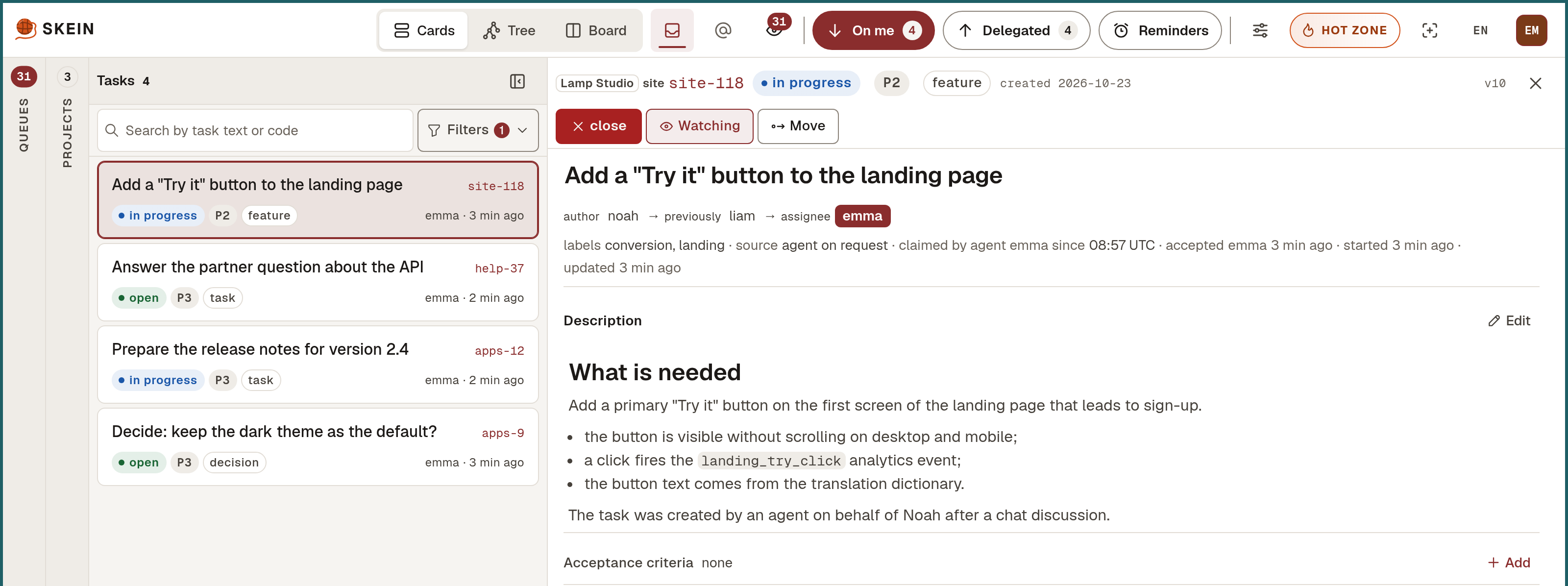This screenshot has width=1568, height=586.
Task: Switch to the Board view tab
Action: [595, 30]
